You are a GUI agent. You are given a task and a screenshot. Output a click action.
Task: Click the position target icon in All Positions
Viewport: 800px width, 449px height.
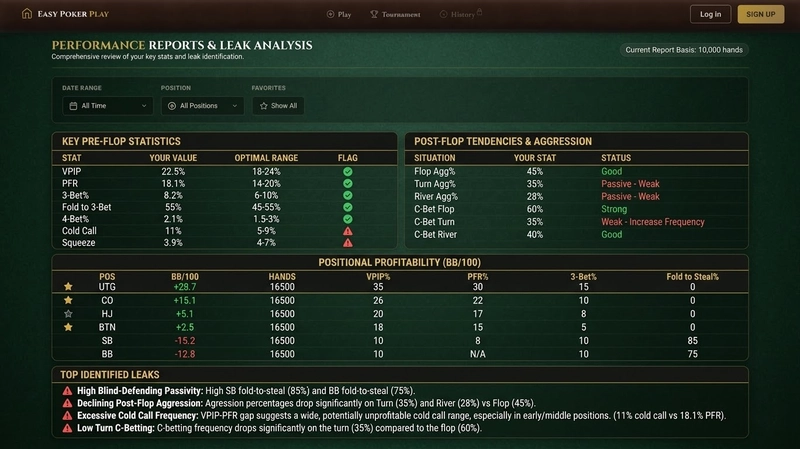[x=172, y=106]
